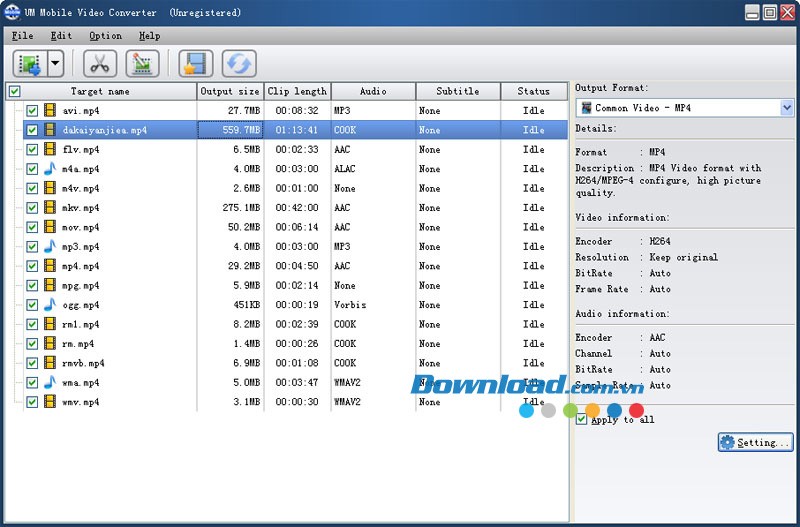The width and height of the screenshot is (800, 527).
Task: Click the 00:08:32 clip length cell
Action: pyautogui.click(x=297, y=111)
